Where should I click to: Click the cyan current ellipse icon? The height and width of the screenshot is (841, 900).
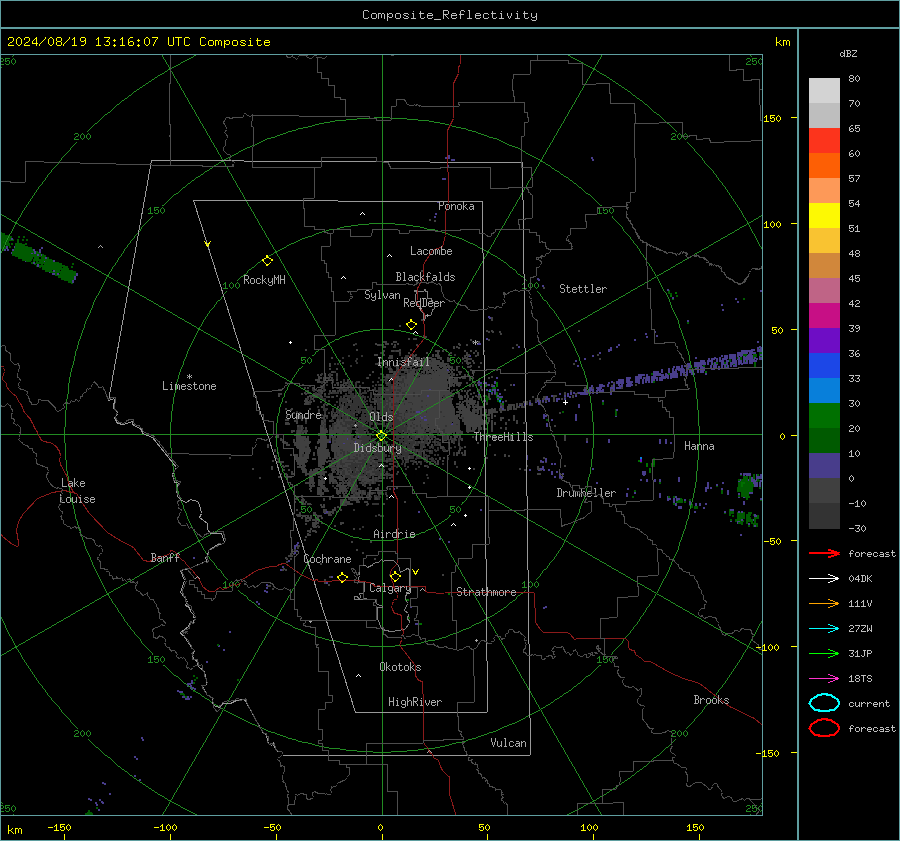(x=824, y=703)
